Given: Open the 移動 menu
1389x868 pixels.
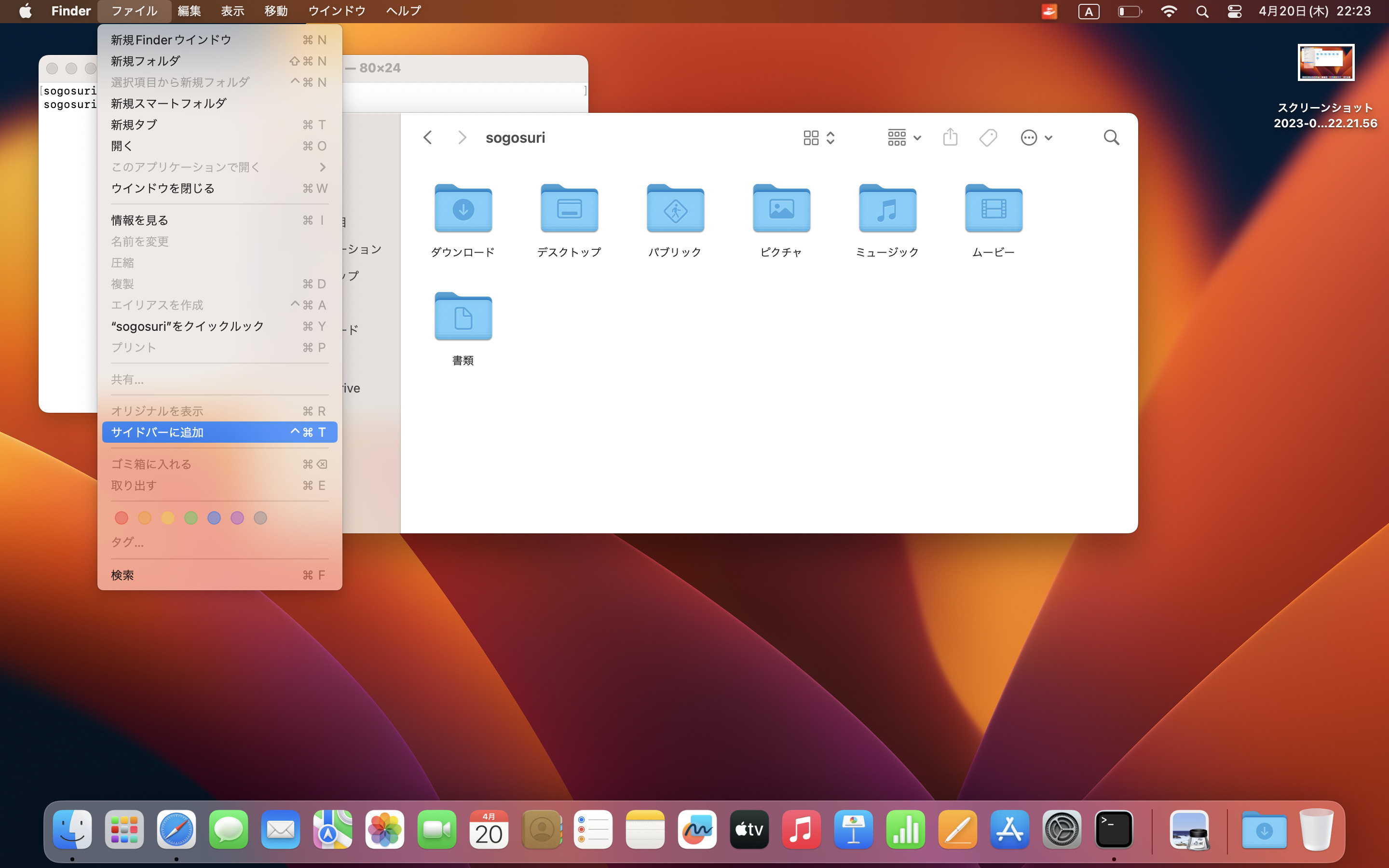Looking at the screenshot, I should (x=275, y=12).
